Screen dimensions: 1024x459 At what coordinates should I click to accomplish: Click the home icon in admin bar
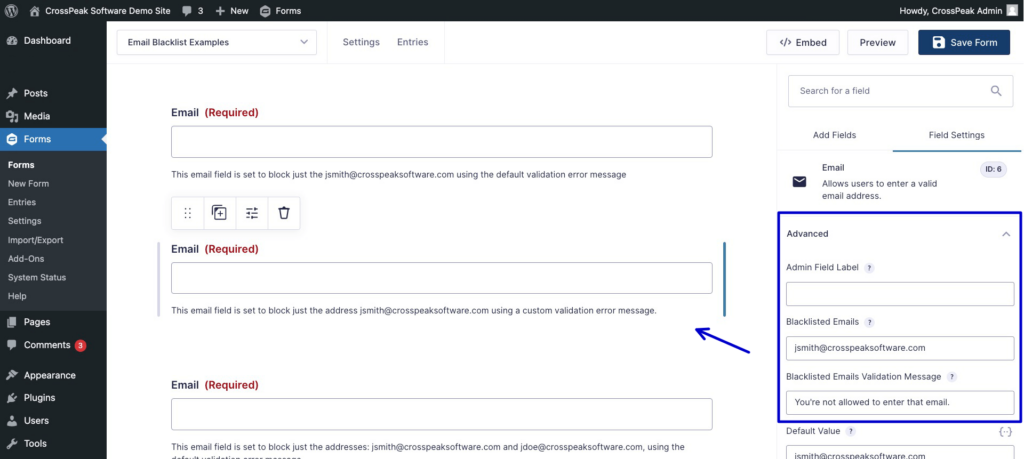coord(35,10)
